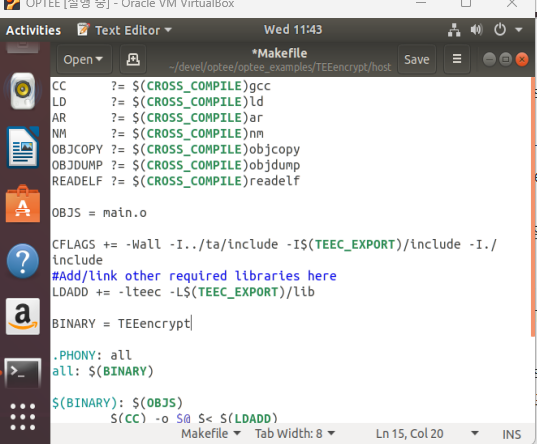This screenshot has width=537, height=444.
Task: Click the 'OBJDUMP' variable line
Action: pyautogui.click(x=176, y=165)
